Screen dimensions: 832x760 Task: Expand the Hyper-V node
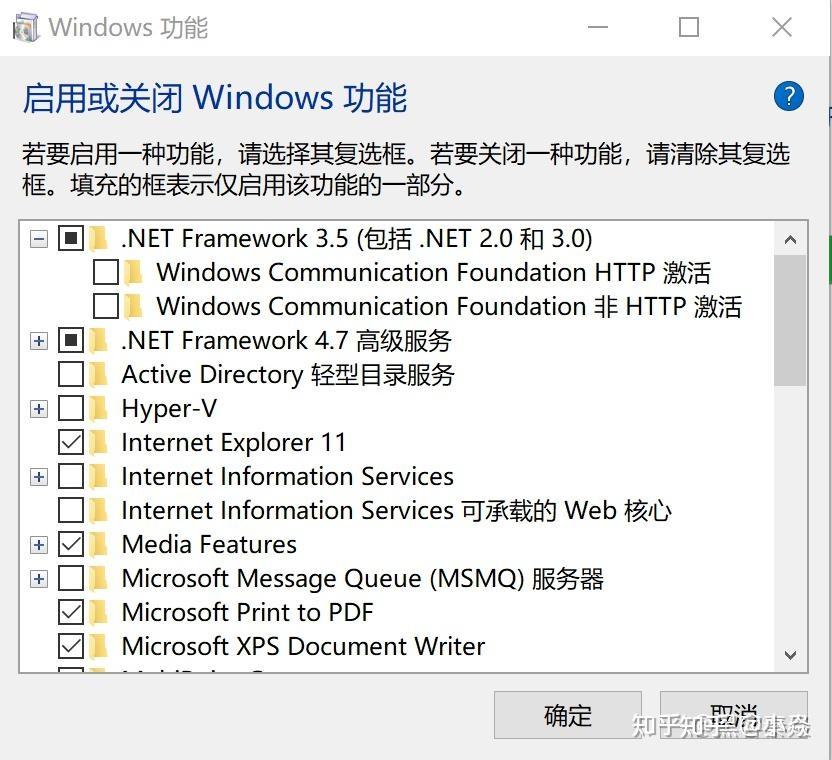38,408
